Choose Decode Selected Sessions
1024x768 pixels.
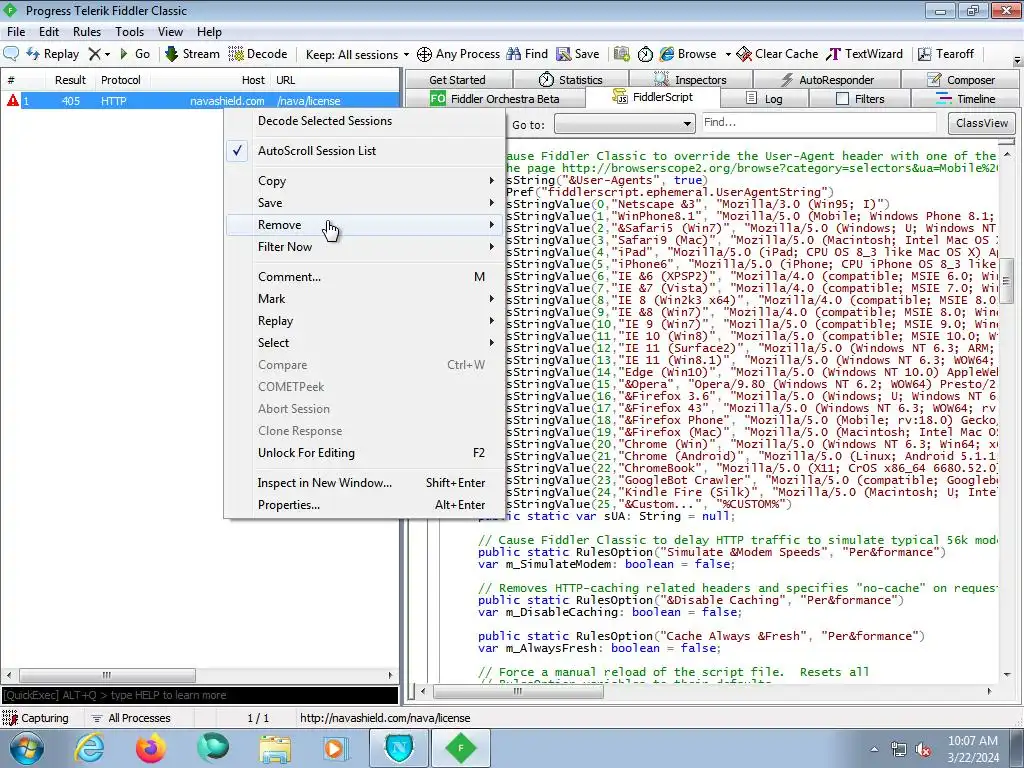(x=364, y=121)
